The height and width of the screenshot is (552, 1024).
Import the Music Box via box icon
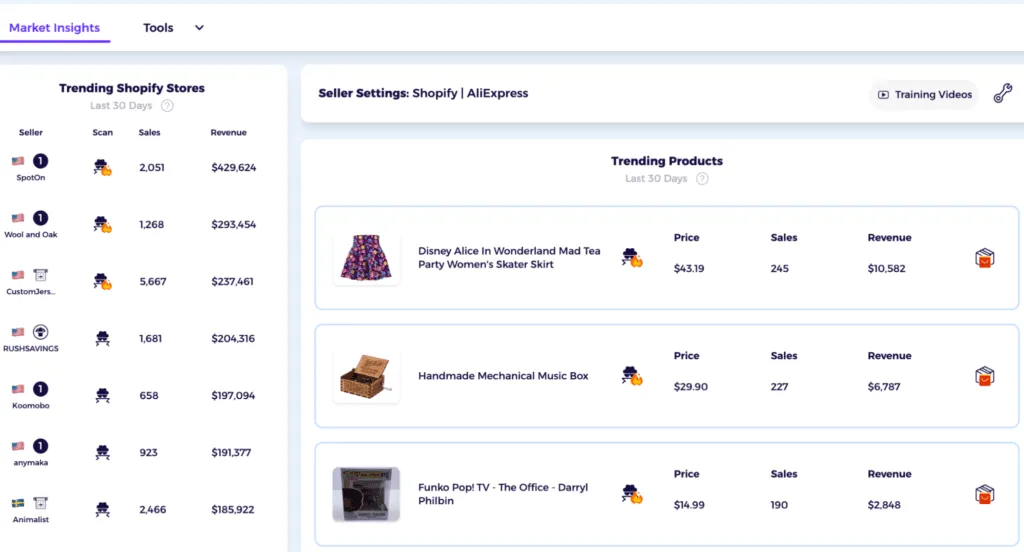click(x=985, y=376)
